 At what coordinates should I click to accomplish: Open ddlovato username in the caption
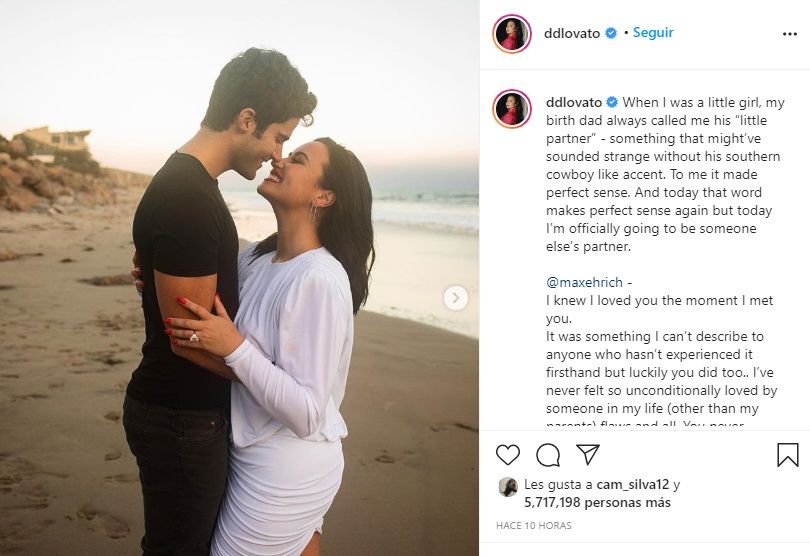pyautogui.click(x=574, y=102)
